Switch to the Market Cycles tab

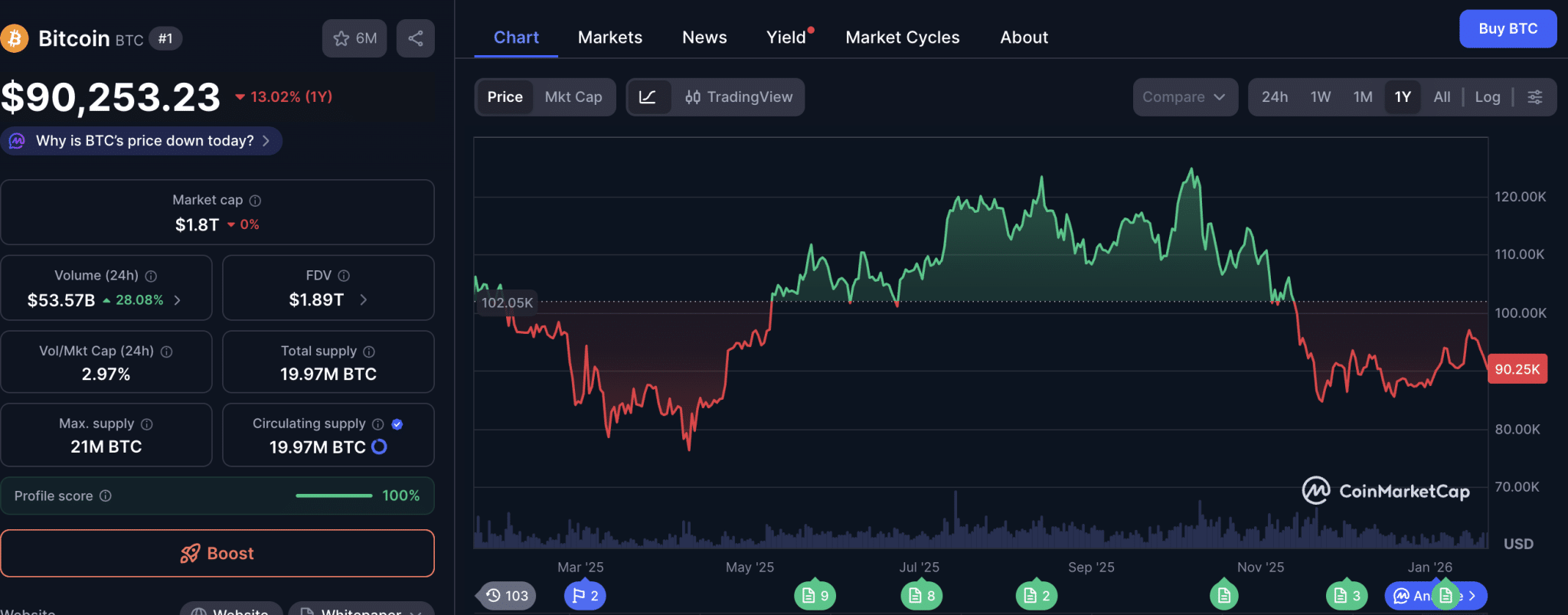pyautogui.click(x=902, y=38)
